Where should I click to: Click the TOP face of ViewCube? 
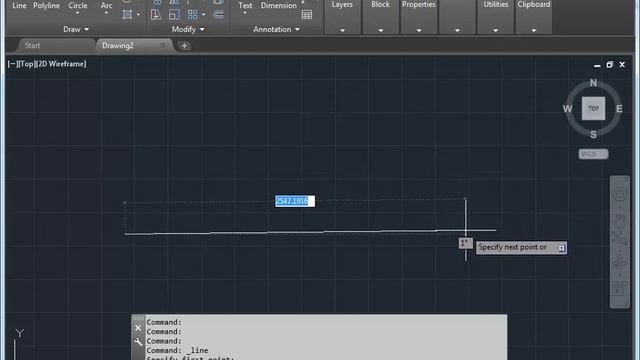click(x=593, y=108)
